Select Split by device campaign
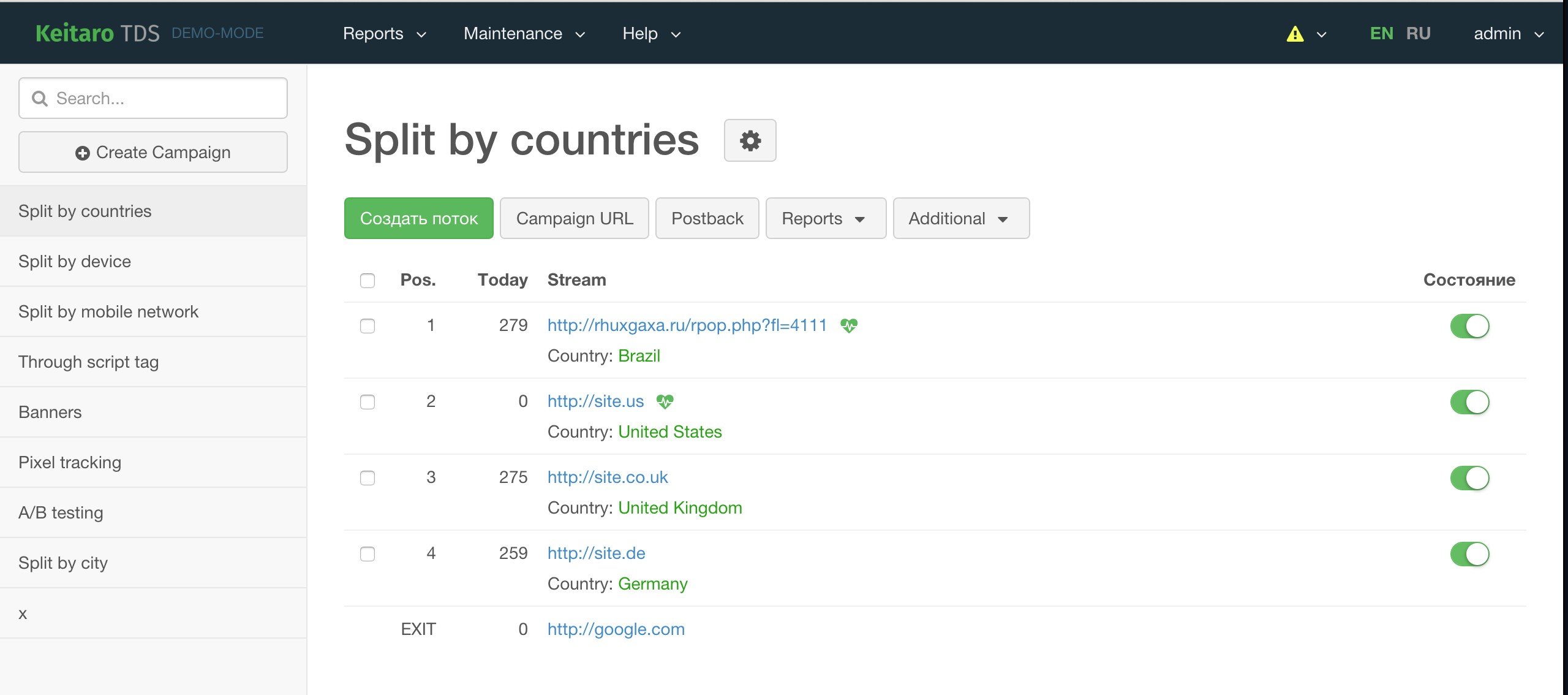This screenshot has width=1568, height=695. pos(153,261)
